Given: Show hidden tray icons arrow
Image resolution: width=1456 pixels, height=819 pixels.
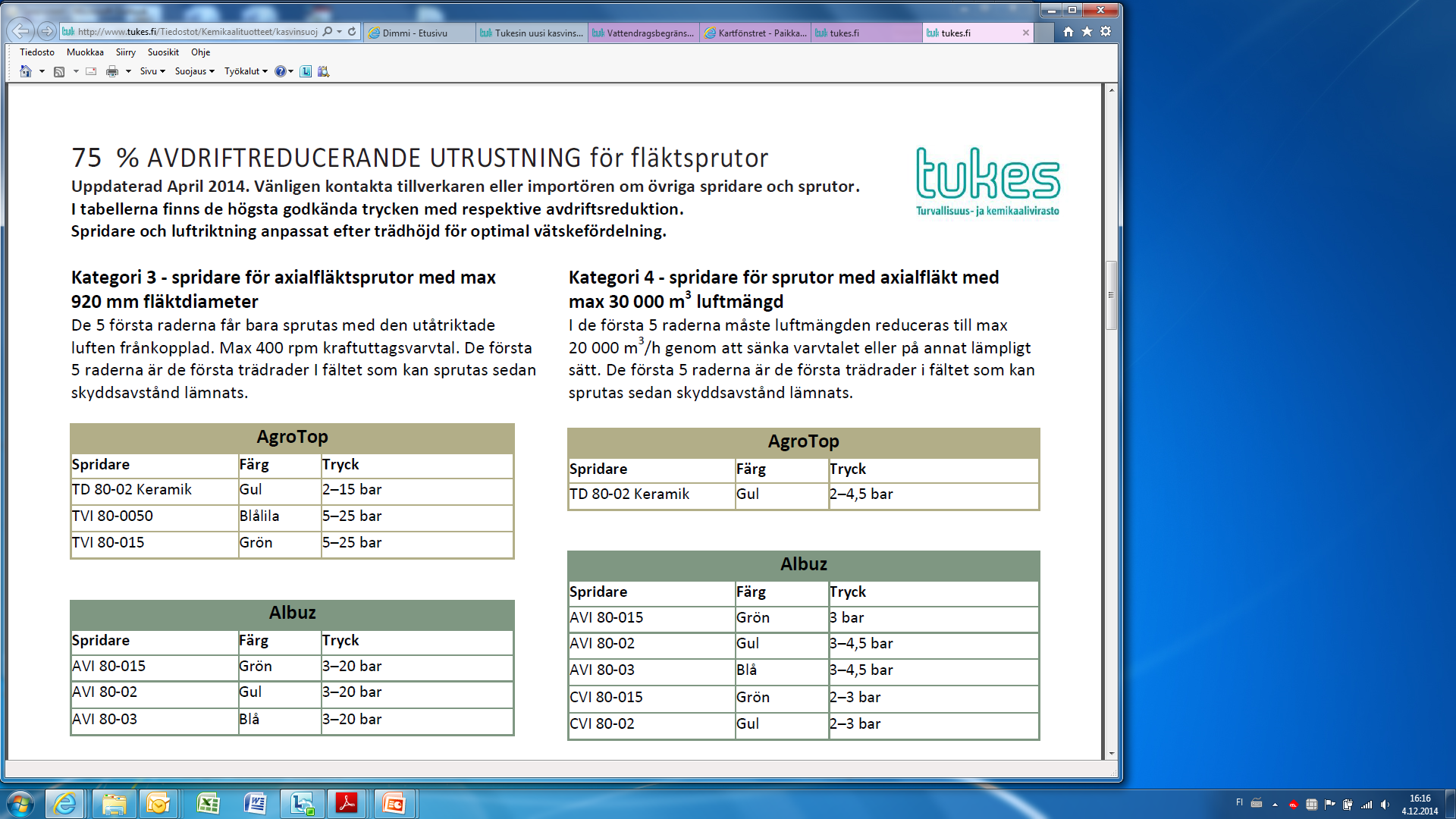Looking at the screenshot, I should pos(1275,805).
